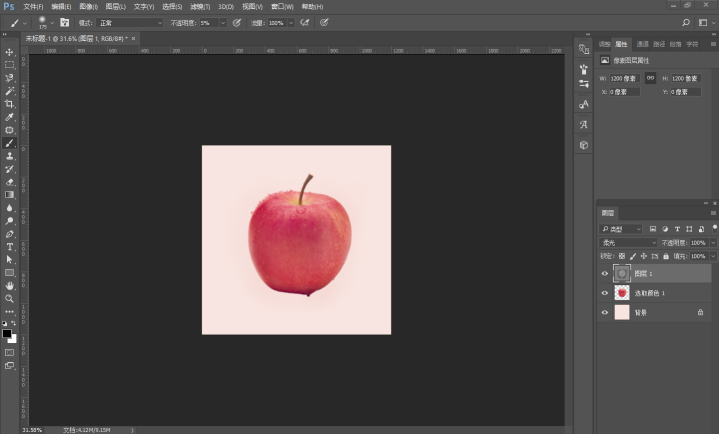Select the Gradient tool
Viewport: 719px width, 434px height.
pyautogui.click(x=9, y=195)
